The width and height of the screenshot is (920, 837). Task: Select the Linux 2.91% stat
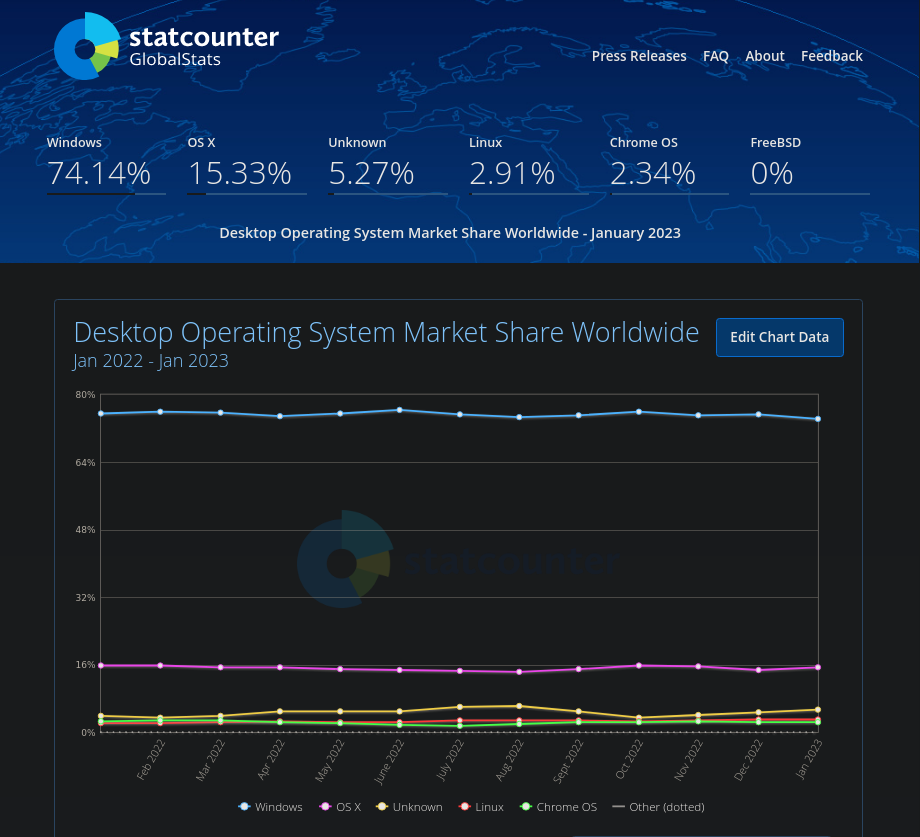[x=529, y=165]
